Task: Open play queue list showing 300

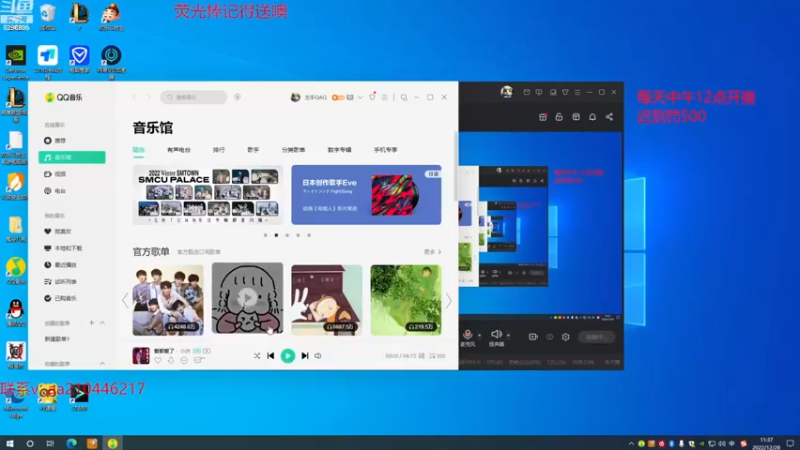Action: [437, 356]
